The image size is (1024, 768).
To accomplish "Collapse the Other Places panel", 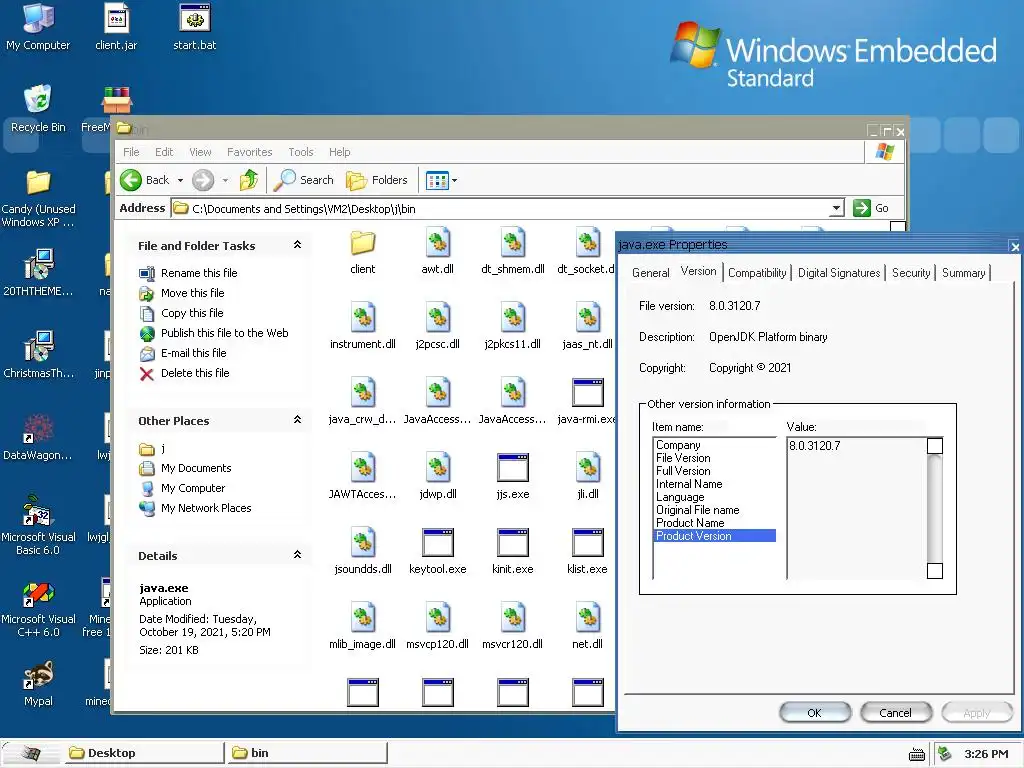I will [x=297, y=420].
